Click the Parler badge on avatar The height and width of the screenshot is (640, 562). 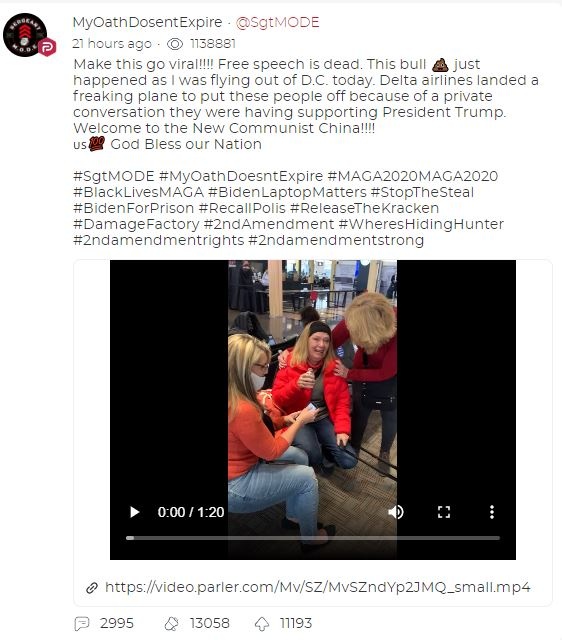47,47
